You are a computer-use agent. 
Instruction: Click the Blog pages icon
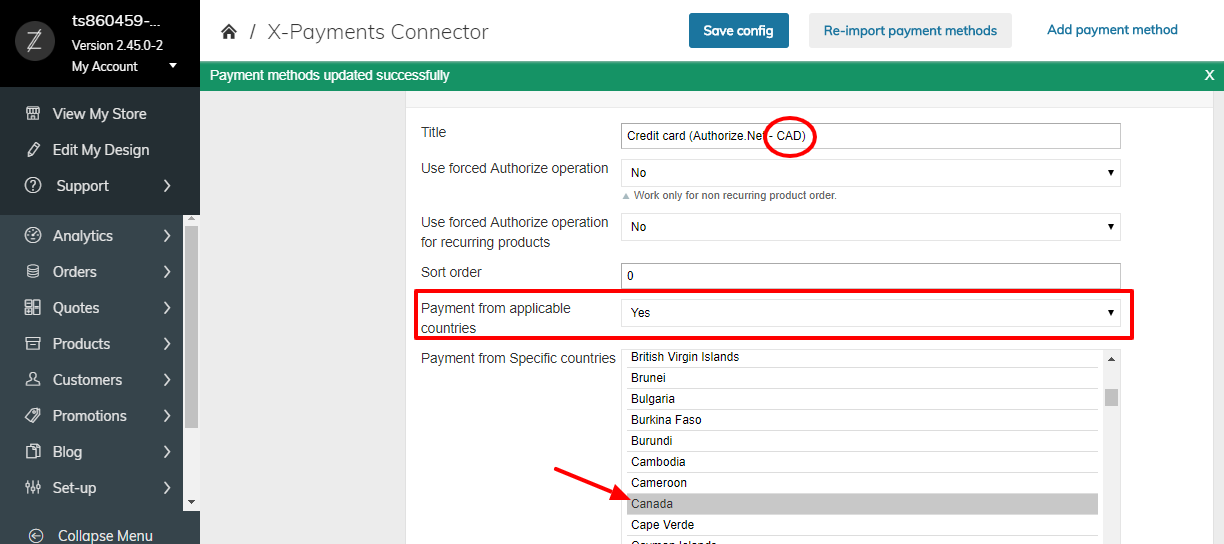coord(33,452)
